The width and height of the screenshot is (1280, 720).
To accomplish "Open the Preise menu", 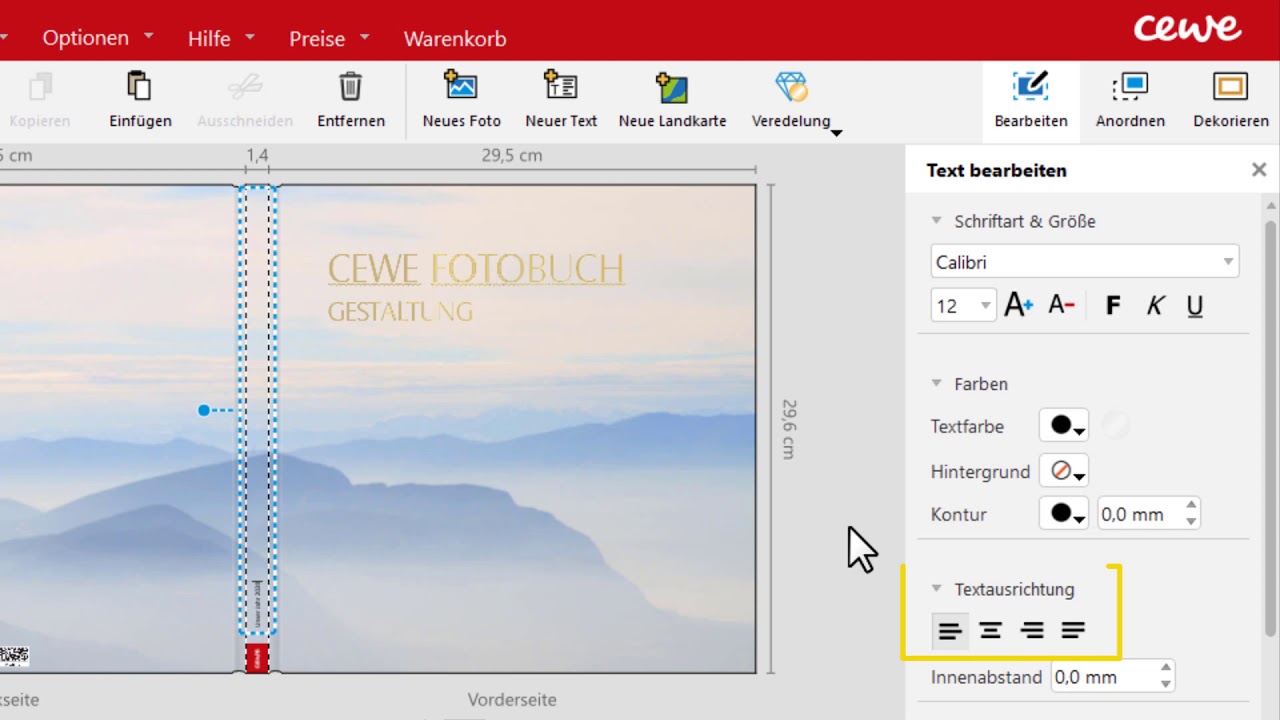I will coord(329,38).
